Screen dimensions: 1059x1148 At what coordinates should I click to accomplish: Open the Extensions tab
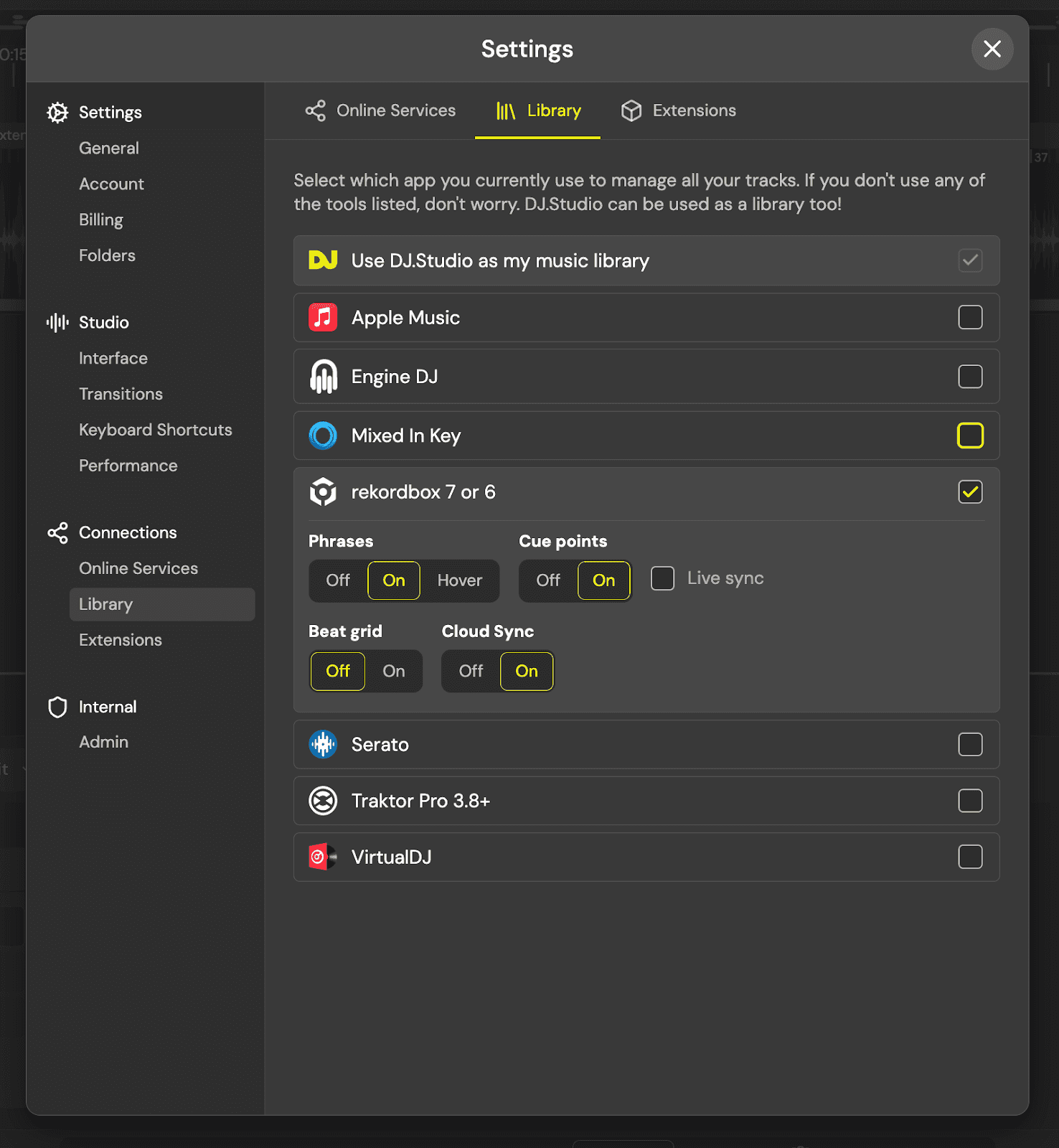[x=679, y=110]
